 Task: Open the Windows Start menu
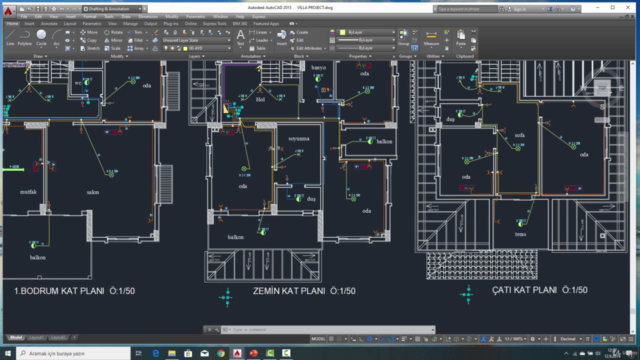pyautogui.click(x=8, y=353)
